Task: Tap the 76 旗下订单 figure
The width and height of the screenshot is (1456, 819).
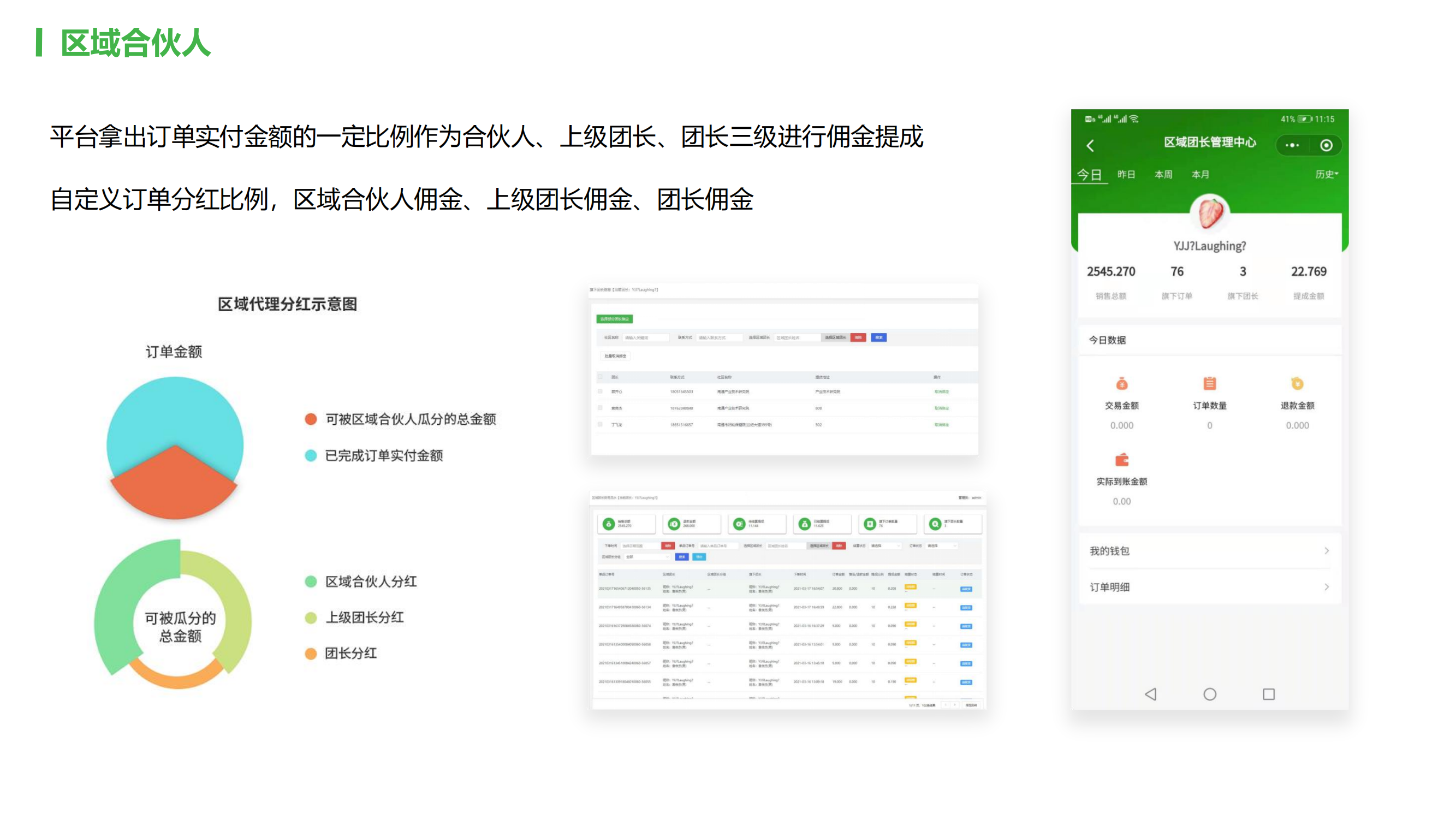Action: (x=1177, y=271)
